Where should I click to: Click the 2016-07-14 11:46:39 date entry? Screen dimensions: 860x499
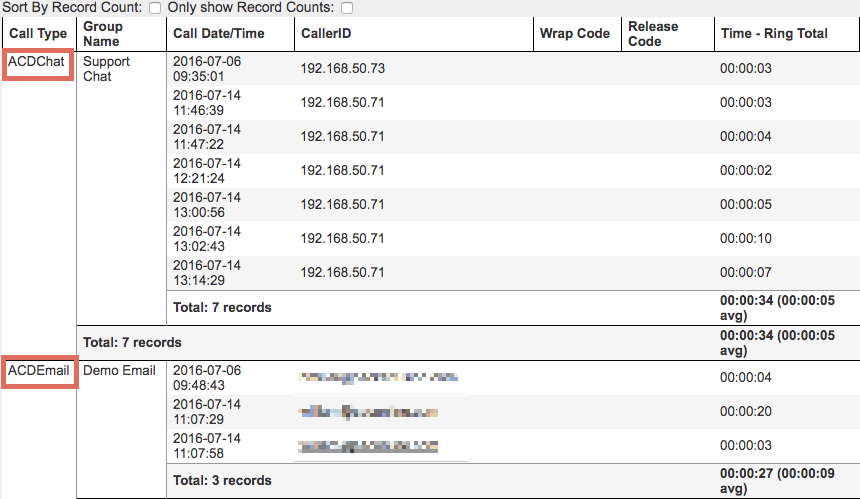click(206, 103)
